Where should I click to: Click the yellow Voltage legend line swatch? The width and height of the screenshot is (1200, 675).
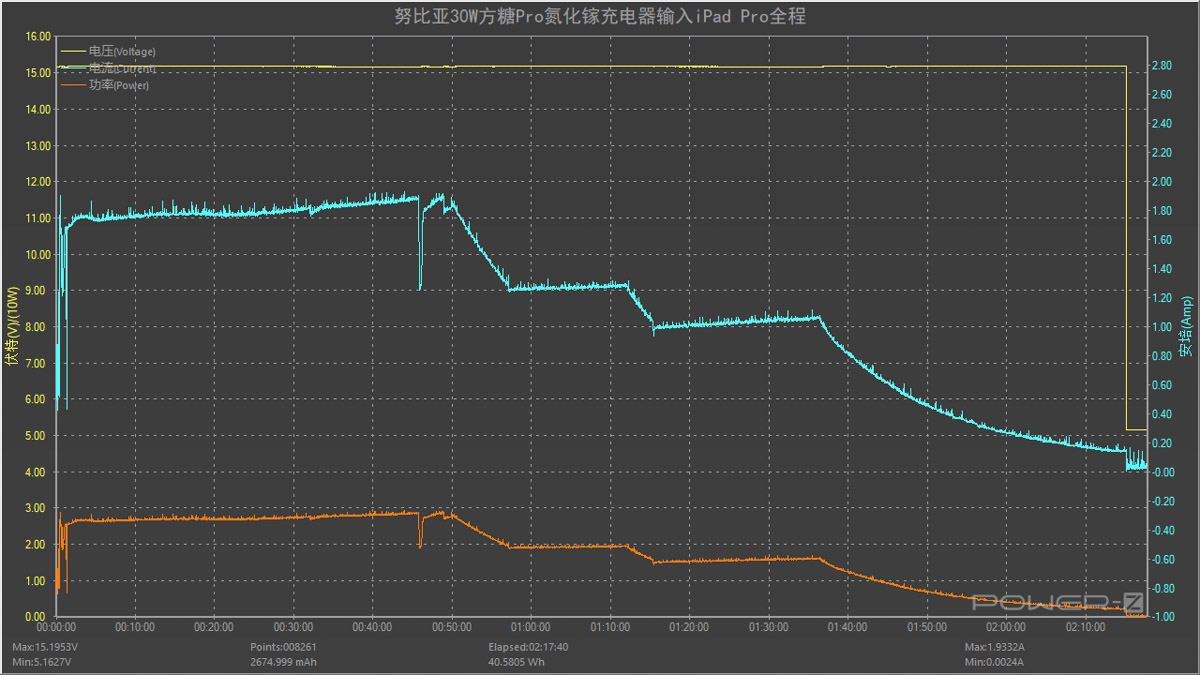[x=73, y=50]
